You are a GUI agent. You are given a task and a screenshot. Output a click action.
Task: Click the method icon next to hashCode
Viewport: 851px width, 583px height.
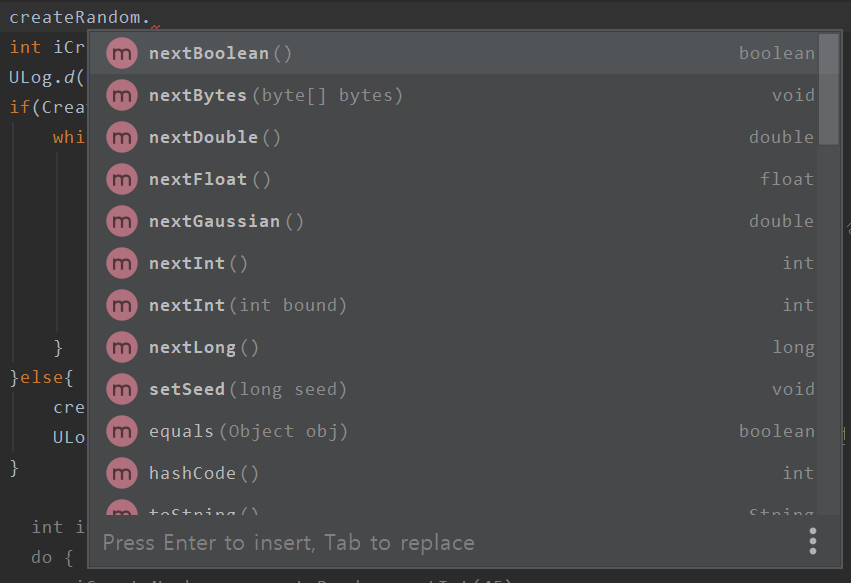tap(122, 473)
